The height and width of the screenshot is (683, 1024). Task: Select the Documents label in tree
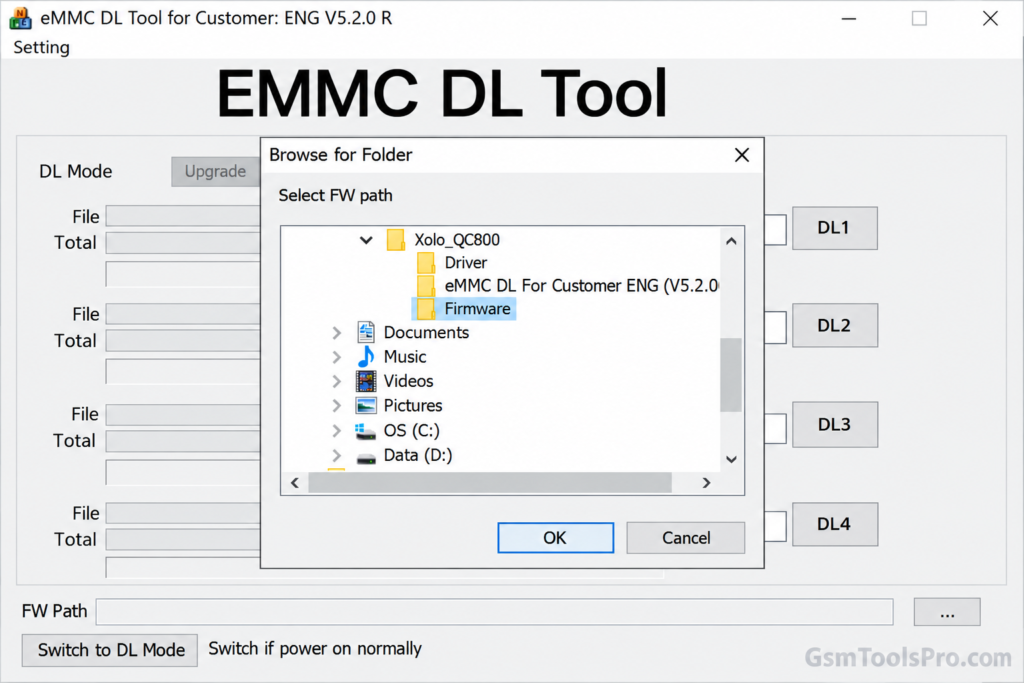click(x=426, y=332)
